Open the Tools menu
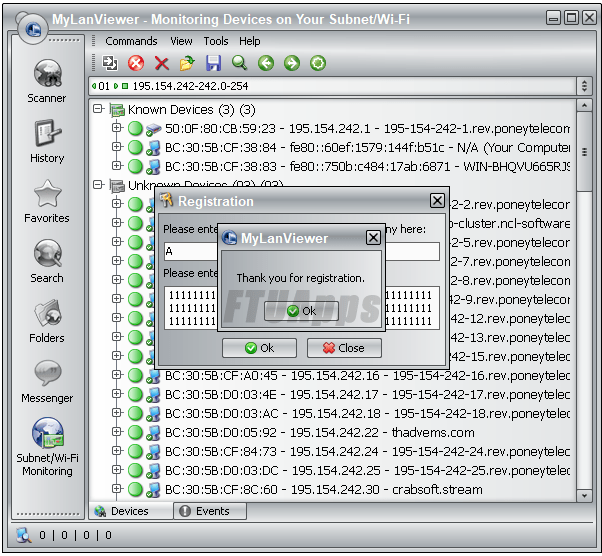The width and height of the screenshot is (602, 556). pyautogui.click(x=216, y=41)
